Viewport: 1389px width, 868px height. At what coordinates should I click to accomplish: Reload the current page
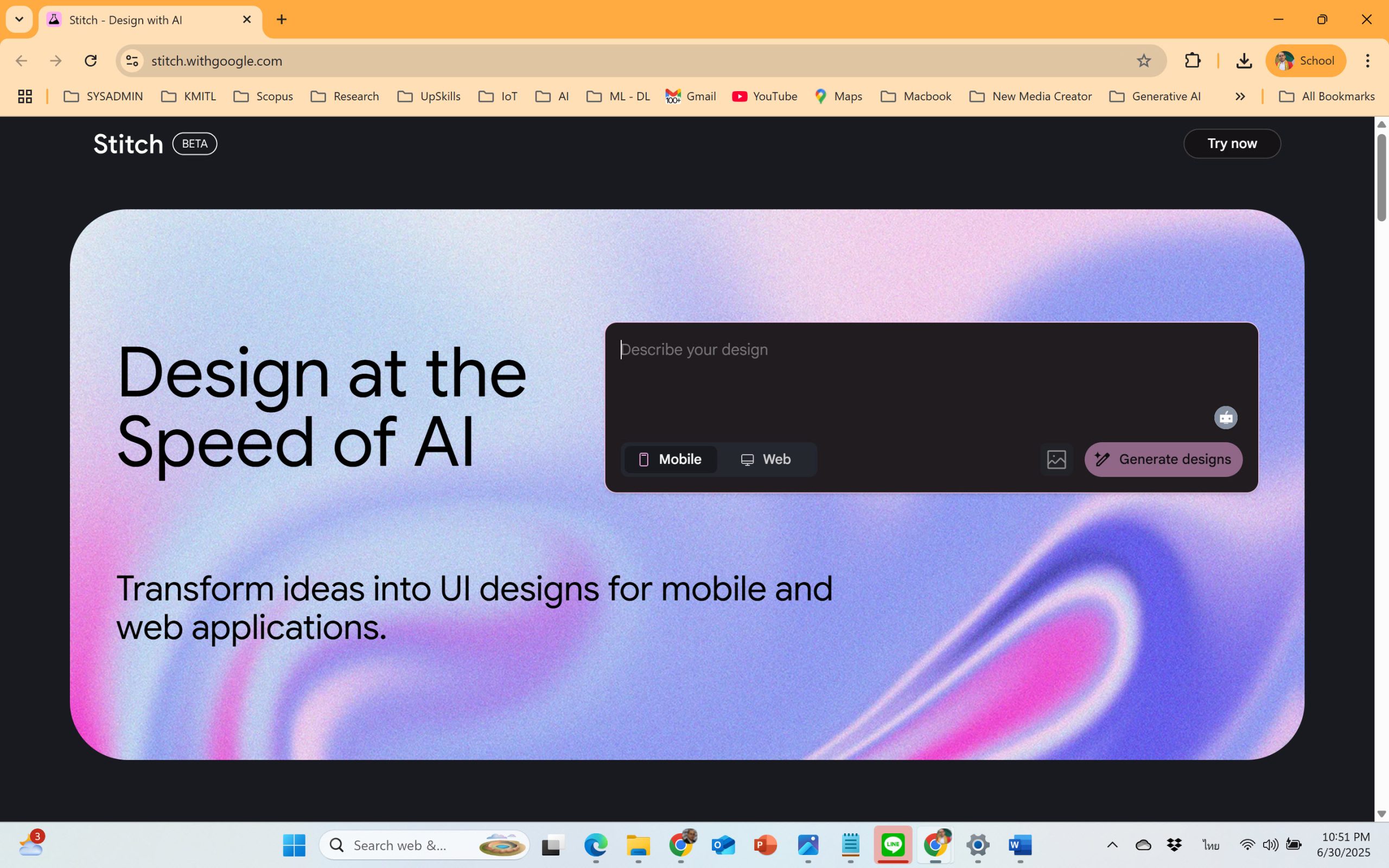click(x=91, y=61)
